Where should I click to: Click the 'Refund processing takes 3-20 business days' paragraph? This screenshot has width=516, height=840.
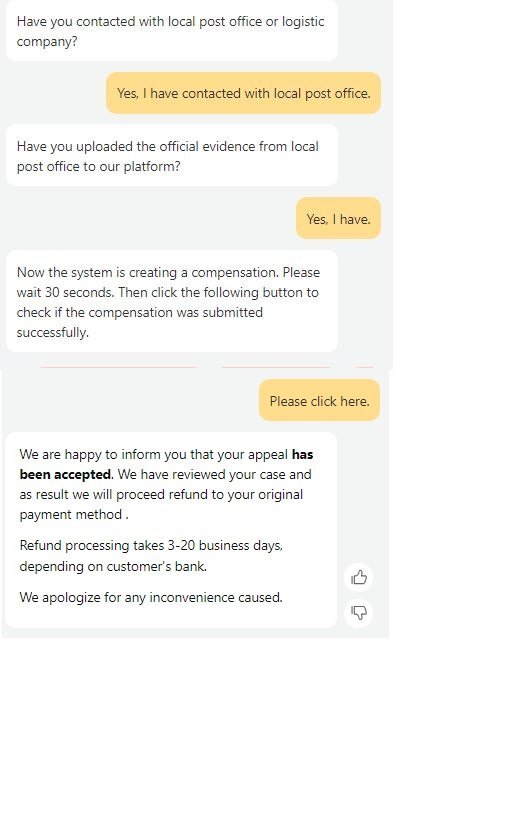coord(151,556)
